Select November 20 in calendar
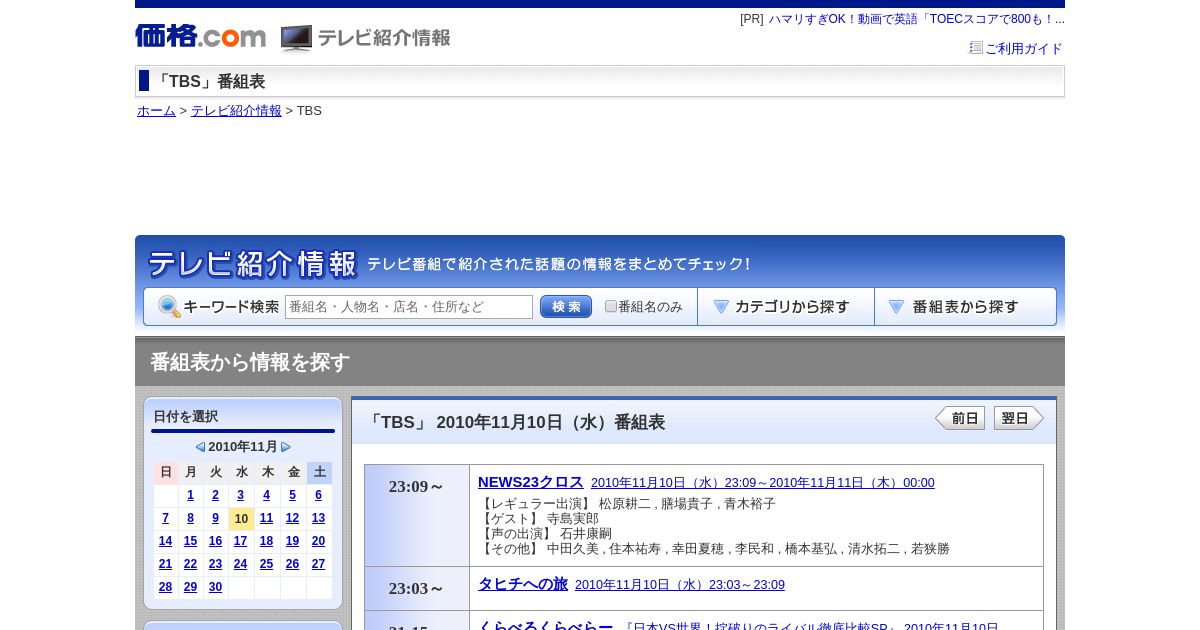This screenshot has width=1200, height=630. [318, 541]
